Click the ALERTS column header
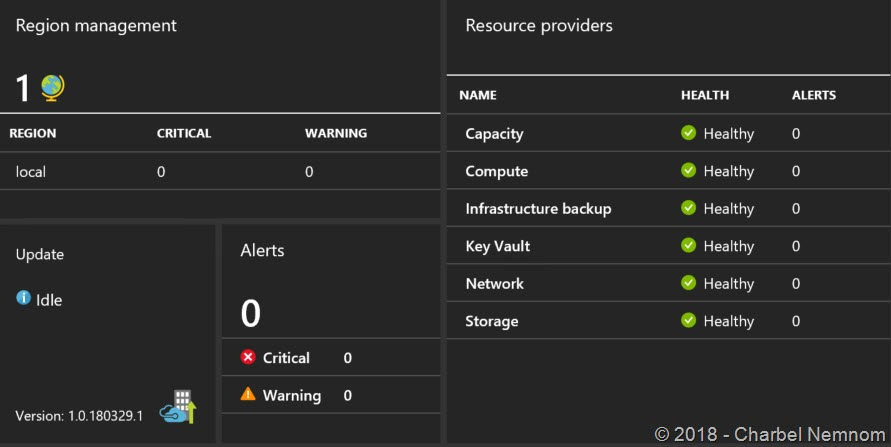 pos(814,95)
